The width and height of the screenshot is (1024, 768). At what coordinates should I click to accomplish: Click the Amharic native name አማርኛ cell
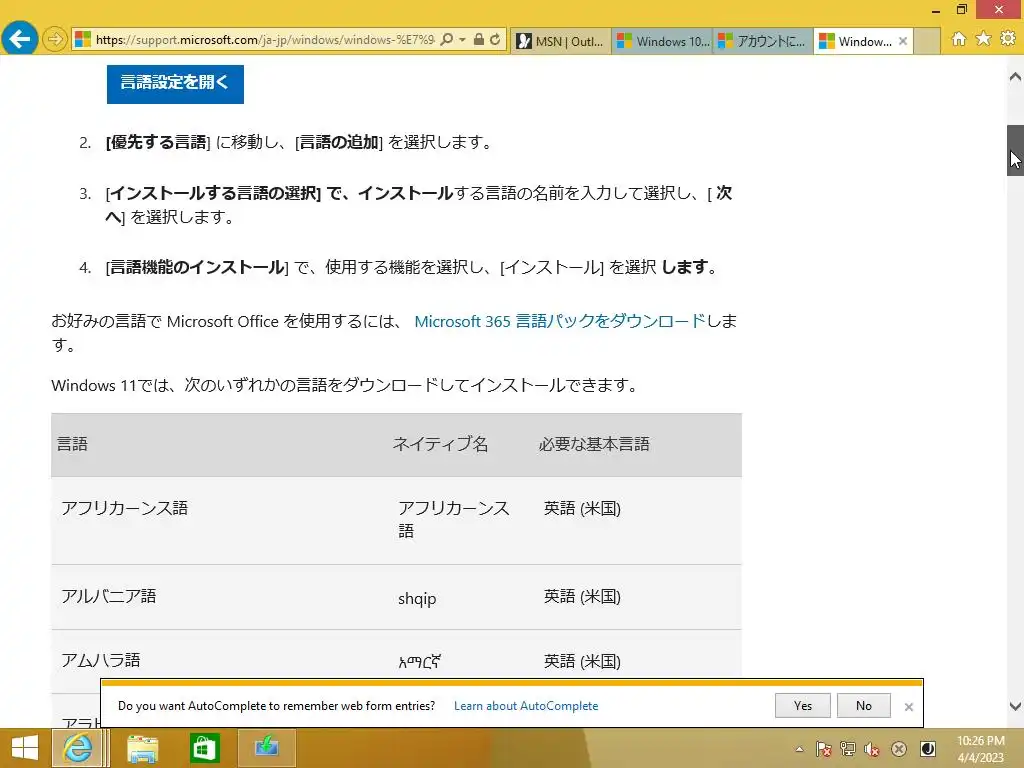[x=419, y=662]
